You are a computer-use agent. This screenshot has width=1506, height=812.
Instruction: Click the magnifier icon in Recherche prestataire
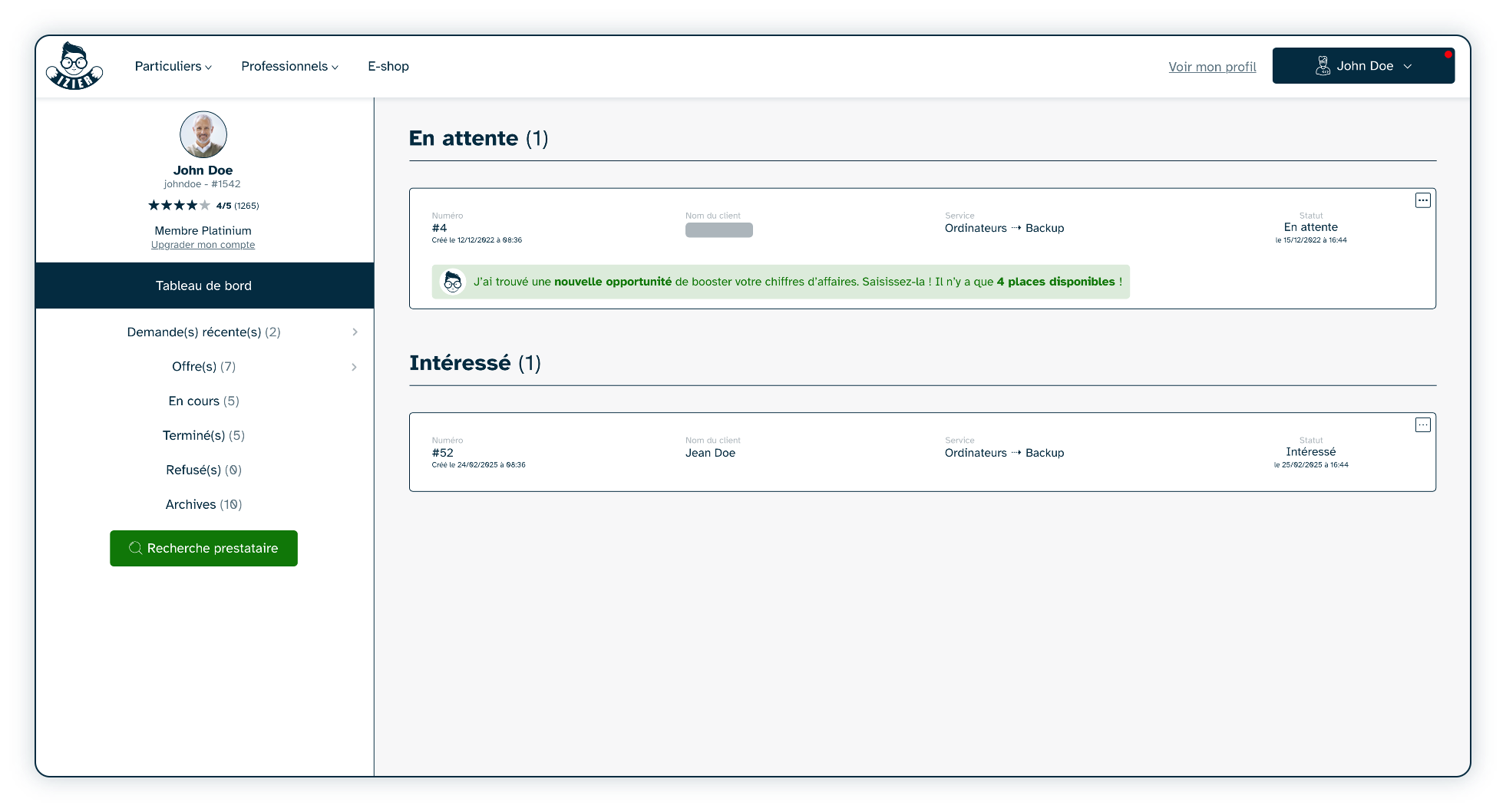pyautogui.click(x=135, y=548)
